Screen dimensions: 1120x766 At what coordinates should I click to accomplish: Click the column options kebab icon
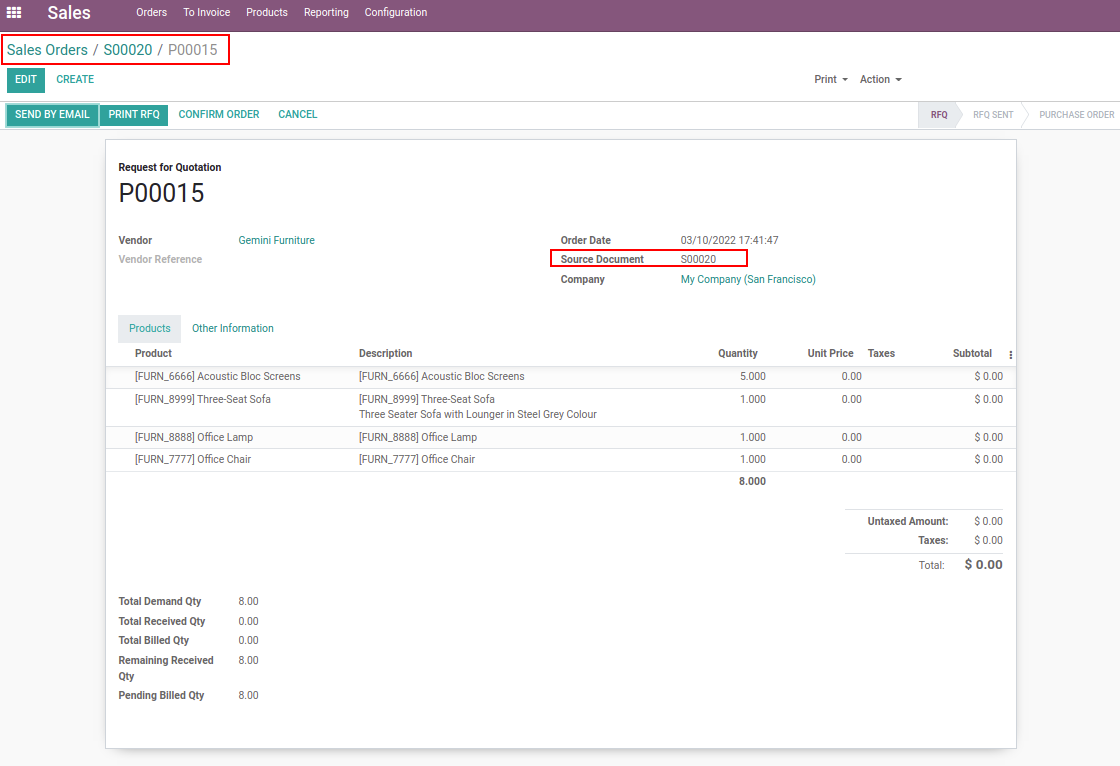pyautogui.click(x=1010, y=355)
